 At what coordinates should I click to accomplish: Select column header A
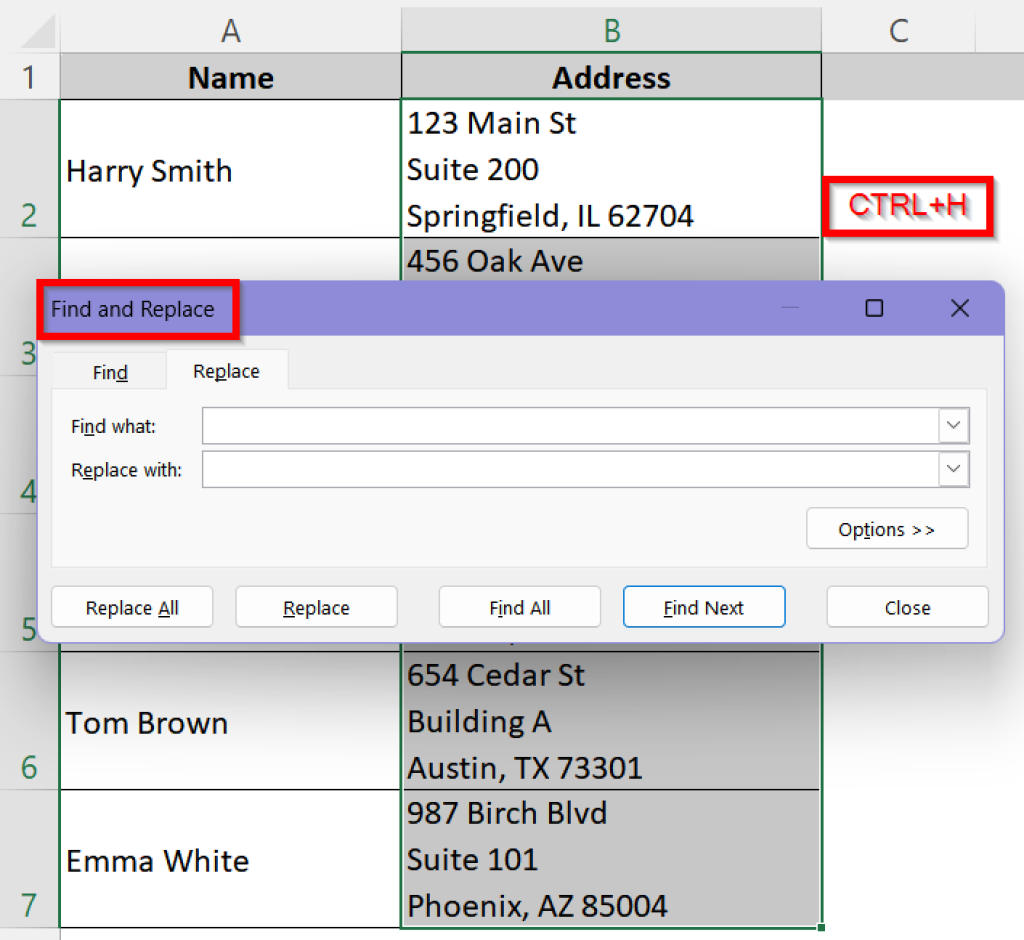(x=230, y=30)
